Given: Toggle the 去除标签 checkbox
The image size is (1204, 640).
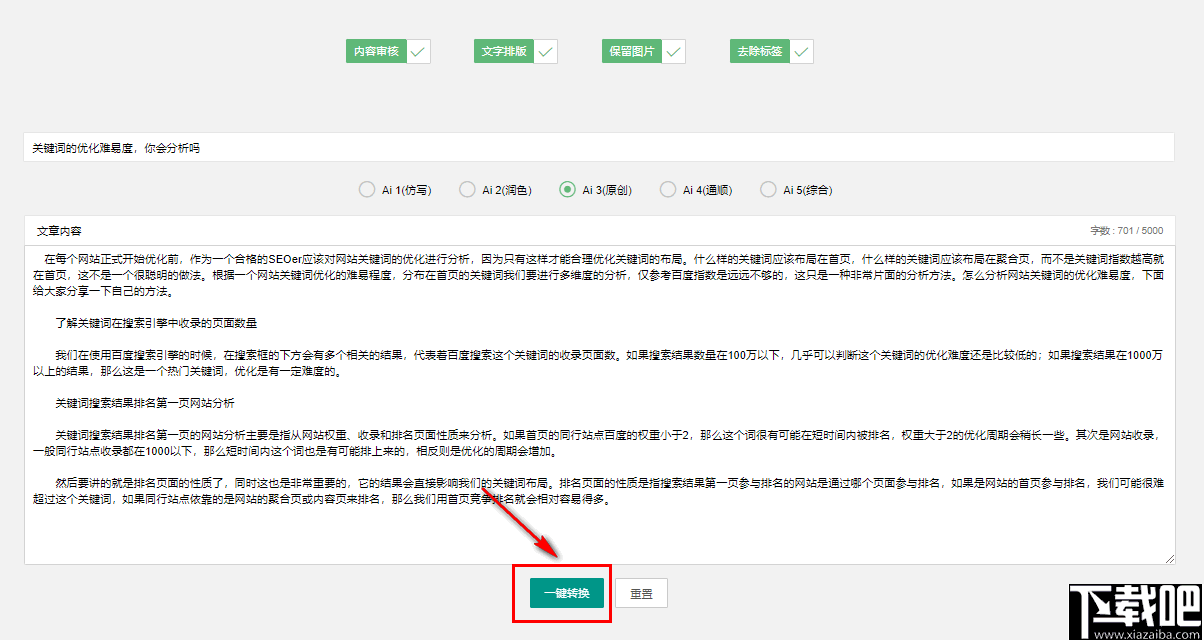Looking at the screenshot, I should pyautogui.click(x=771, y=51).
